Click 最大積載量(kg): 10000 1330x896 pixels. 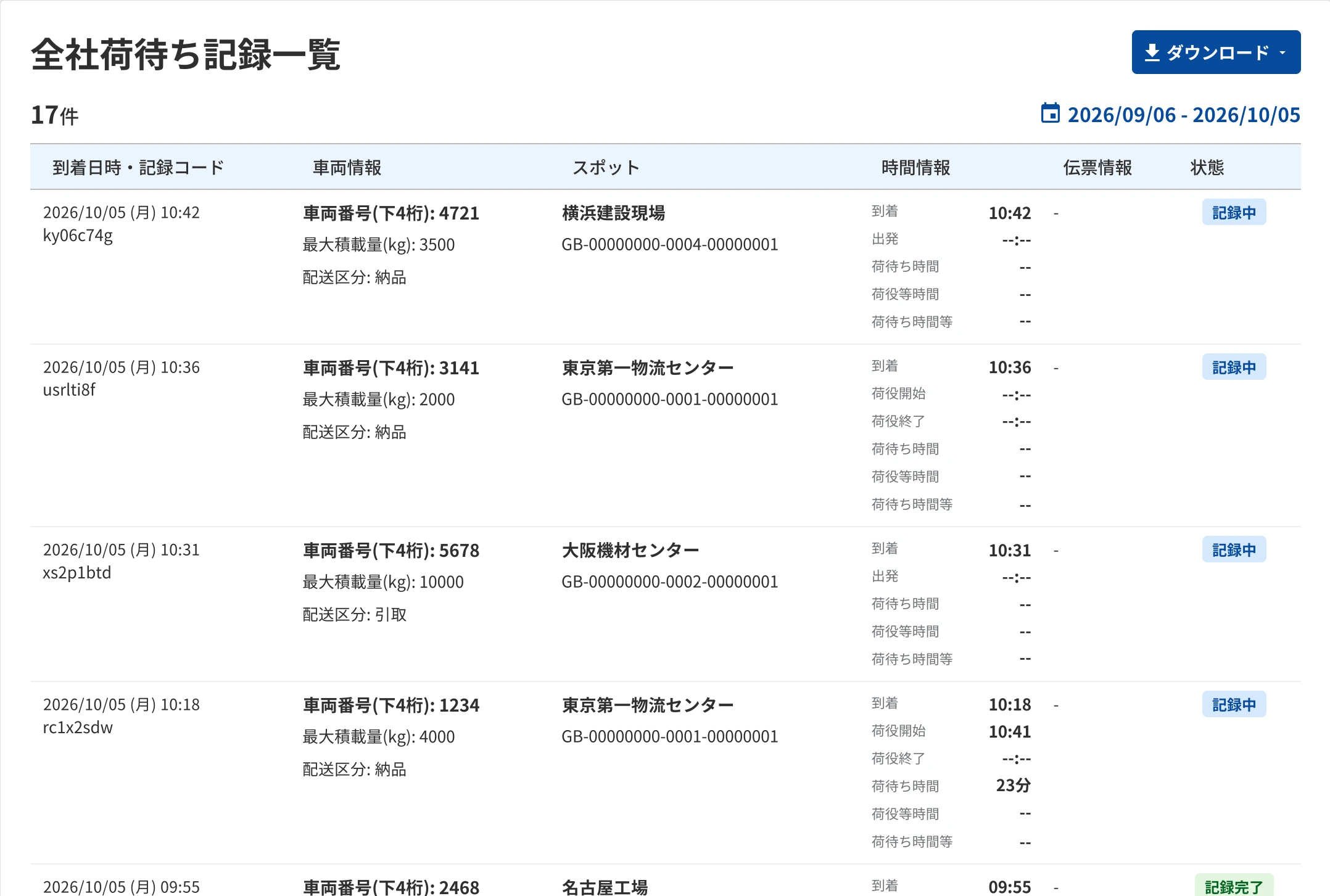383,582
